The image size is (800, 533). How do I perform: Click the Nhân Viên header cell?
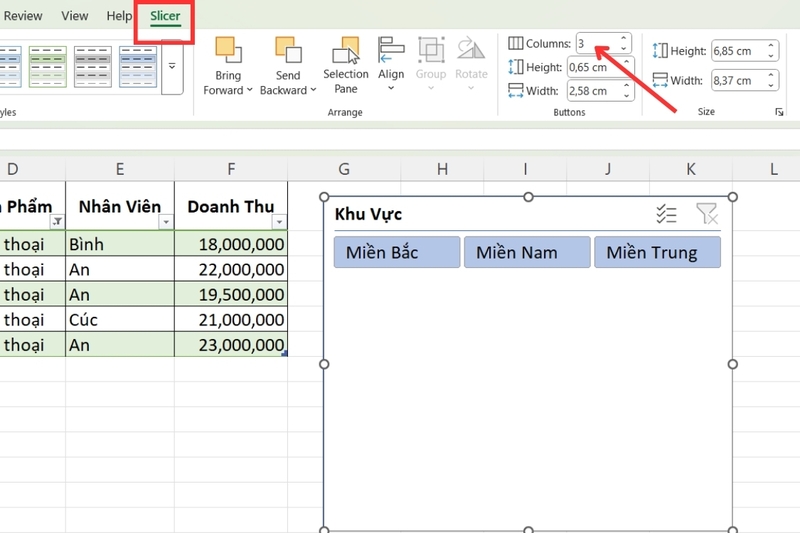[120, 206]
